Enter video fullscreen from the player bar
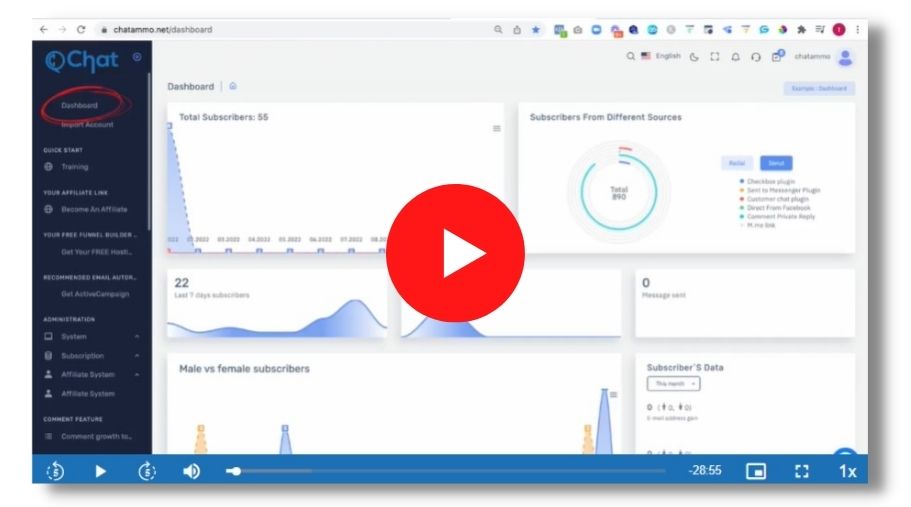Image resolution: width=911 pixels, height=507 pixels. pyautogui.click(x=802, y=471)
